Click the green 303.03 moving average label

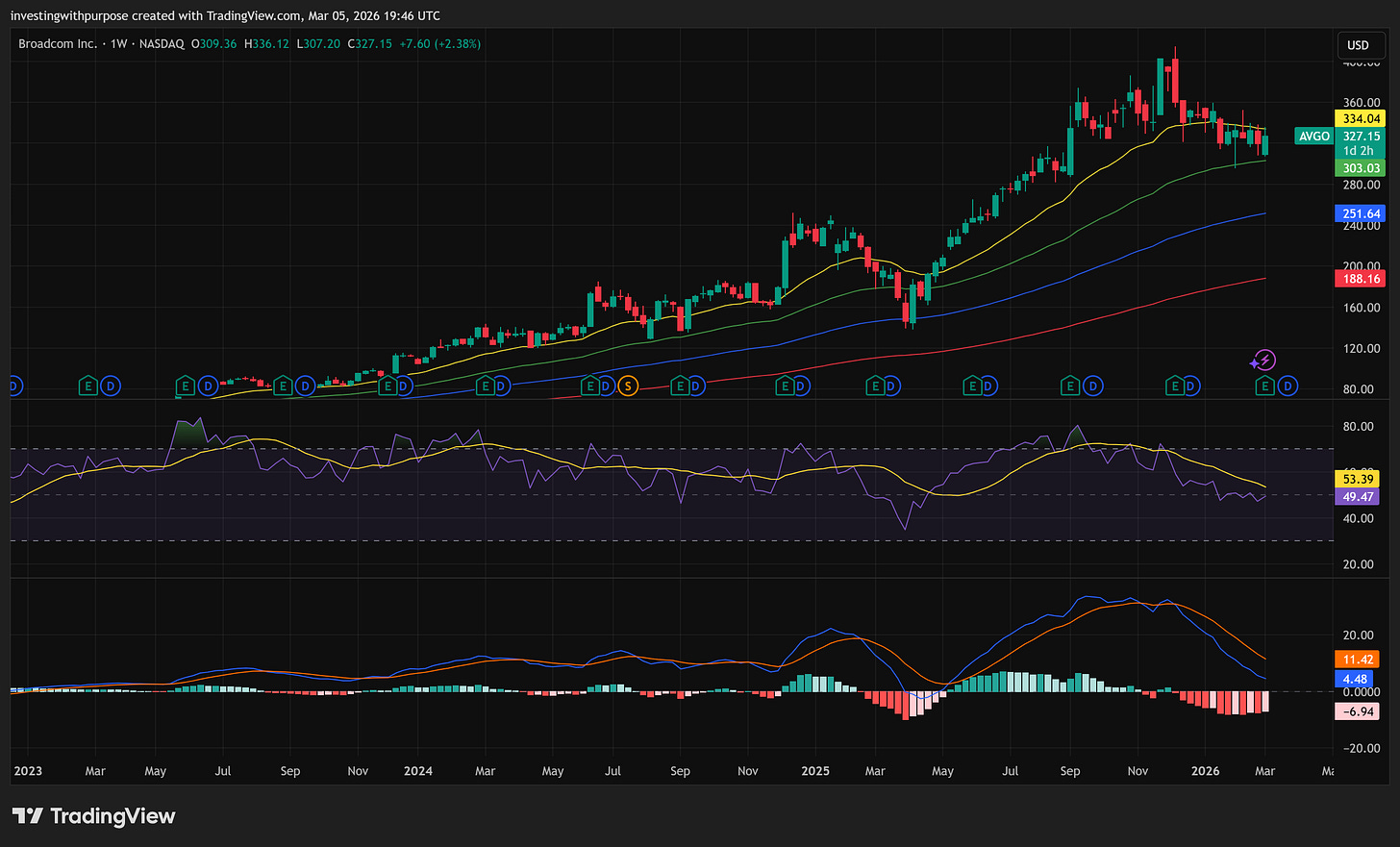click(x=1361, y=168)
